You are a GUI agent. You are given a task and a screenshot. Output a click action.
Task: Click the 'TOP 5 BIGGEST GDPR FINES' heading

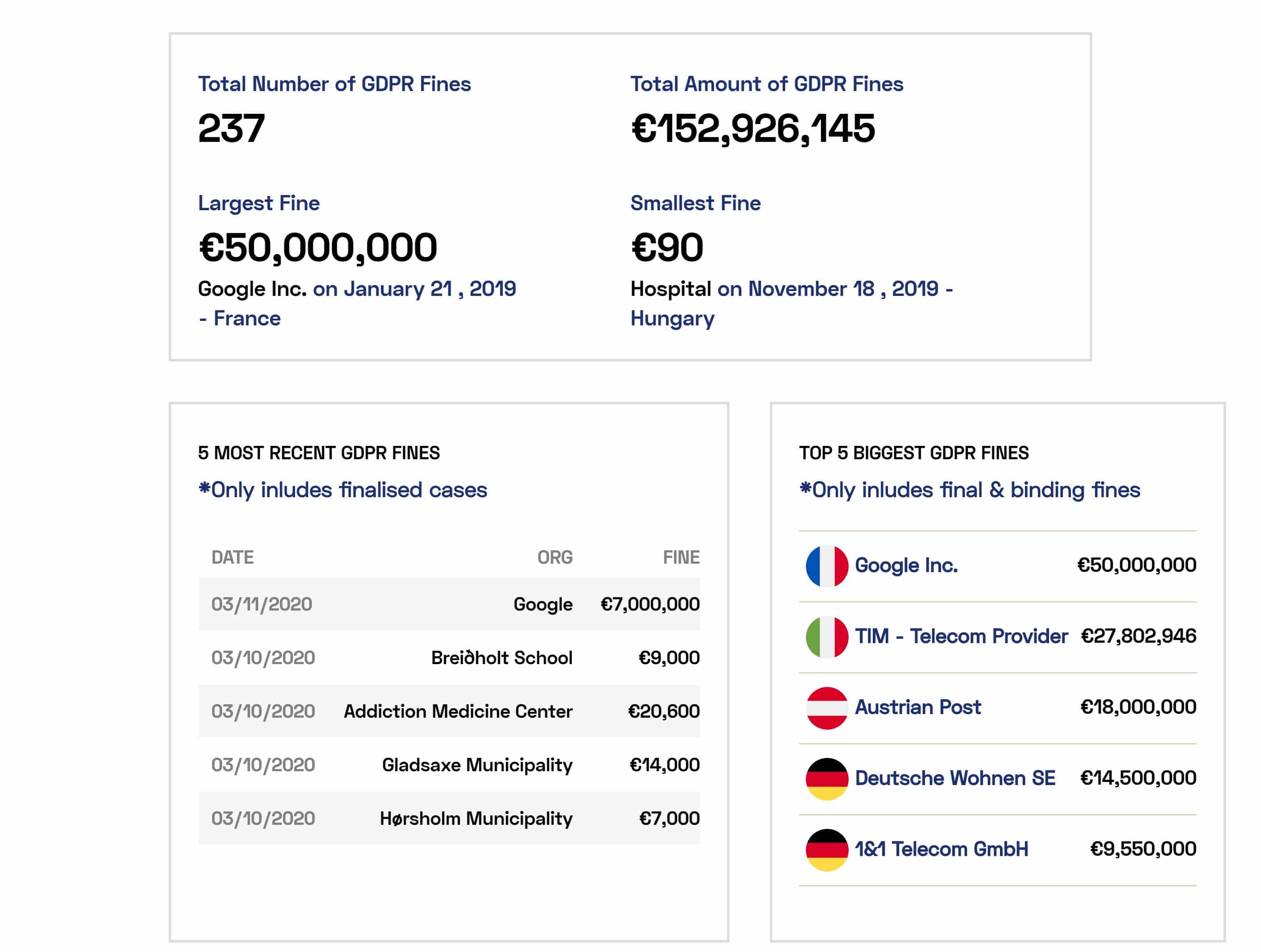pyautogui.click(x=914, y=453)
